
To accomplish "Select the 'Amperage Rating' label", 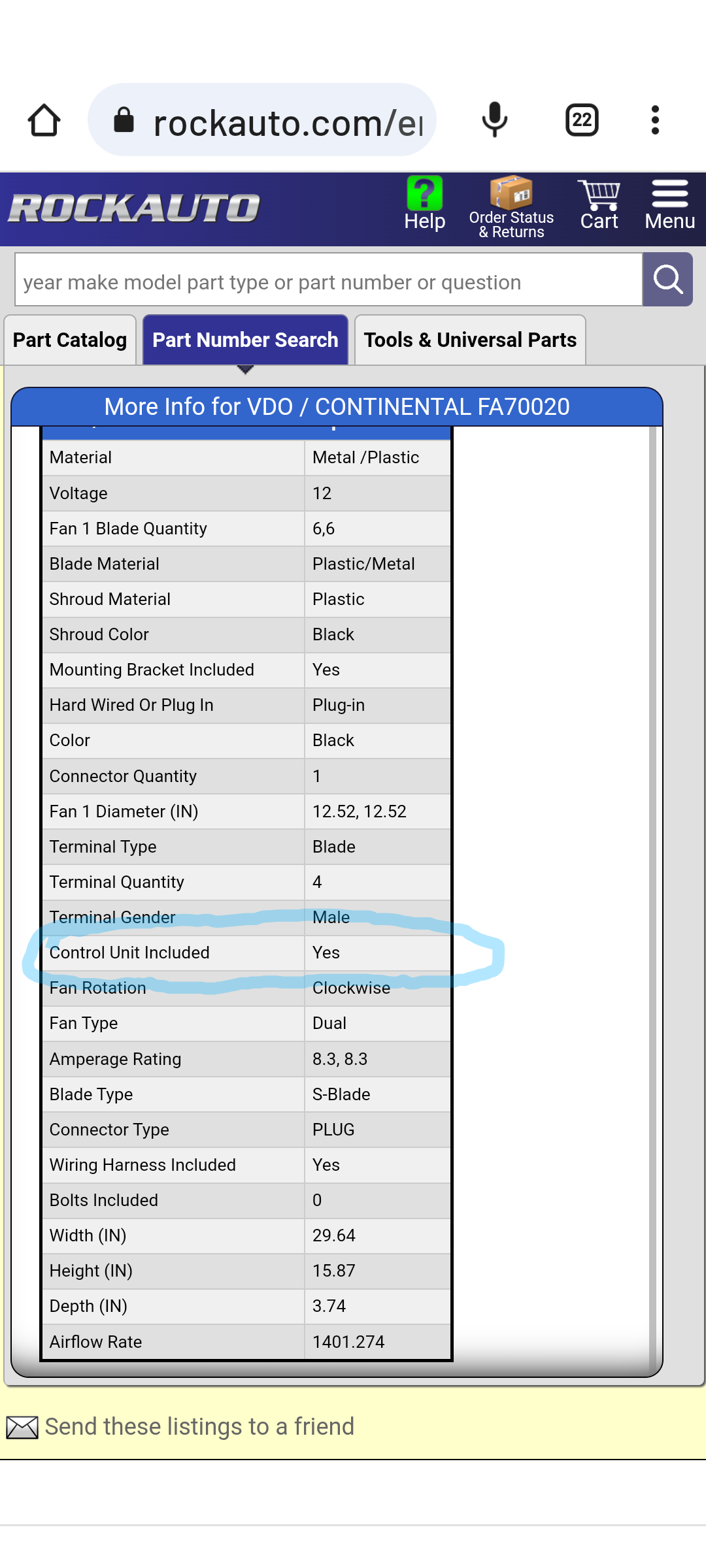I will (115, 1059).
